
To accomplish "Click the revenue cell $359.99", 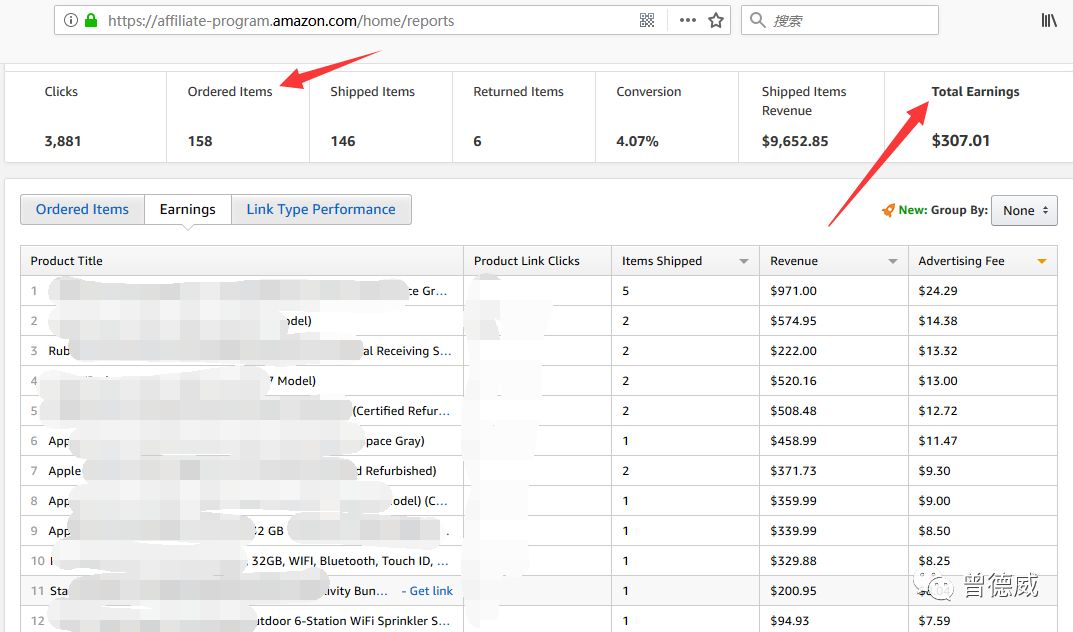I will coord(793,501).
